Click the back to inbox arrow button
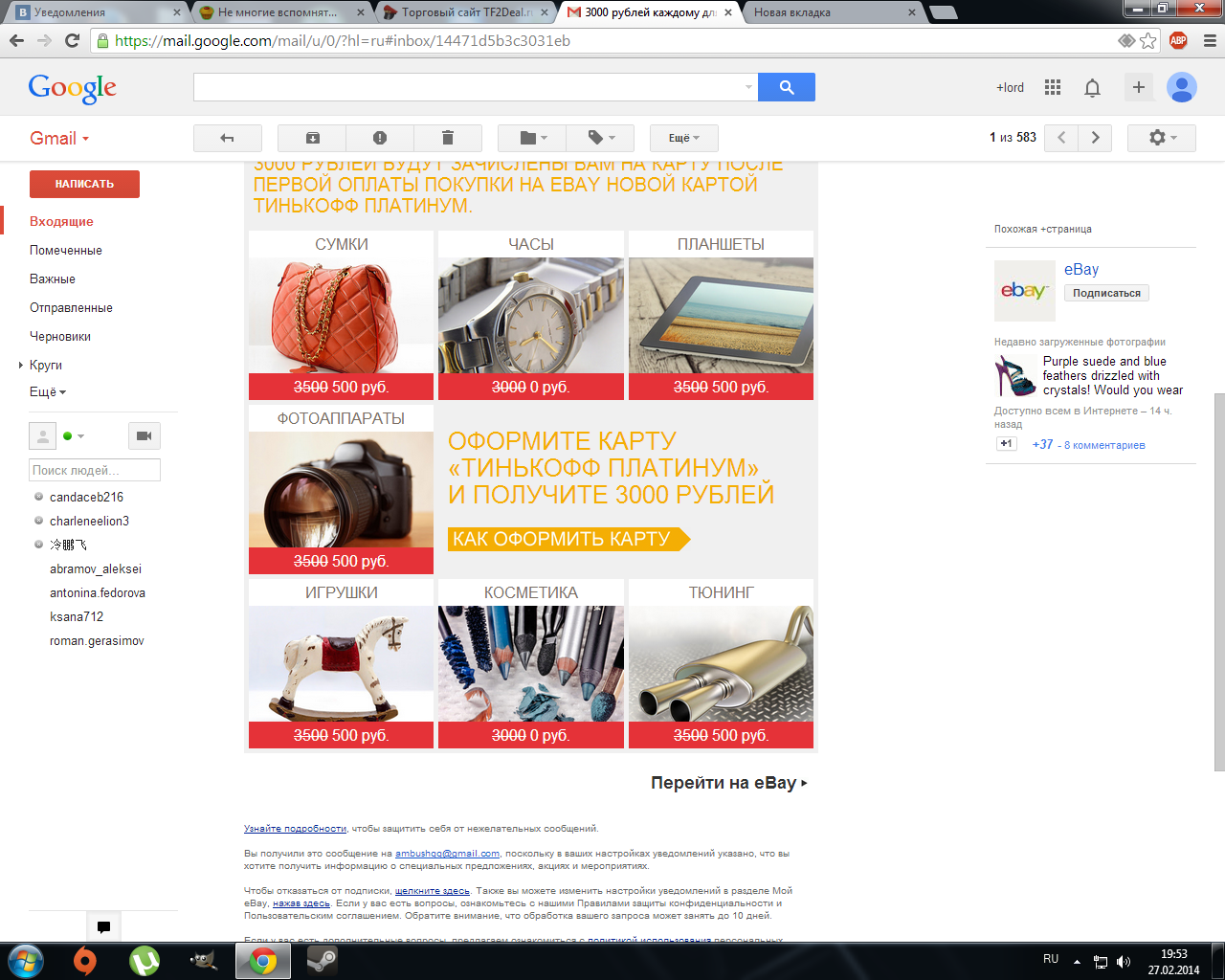This screenshot has width=1225, height=980. (x=227, y=138)
